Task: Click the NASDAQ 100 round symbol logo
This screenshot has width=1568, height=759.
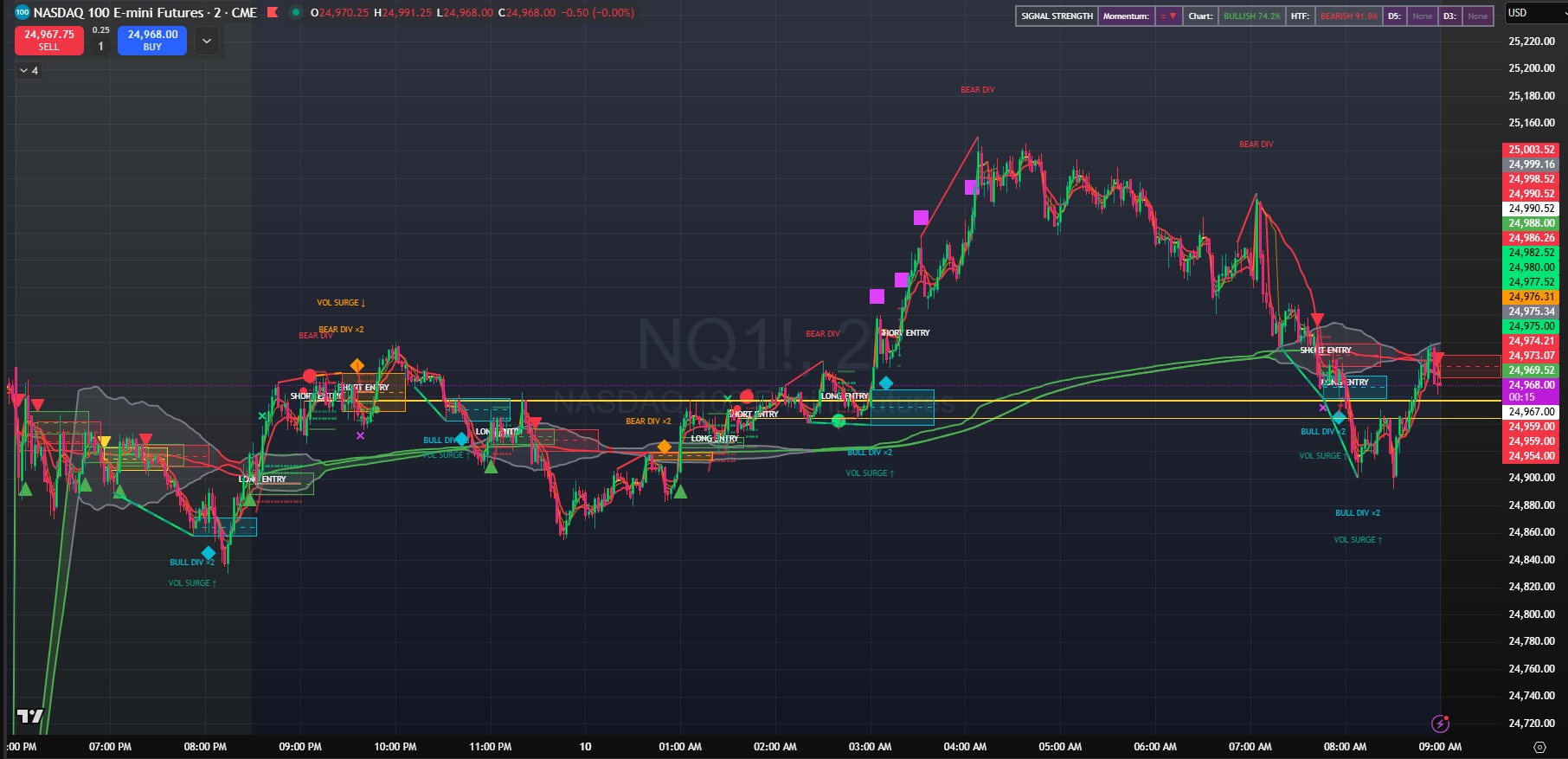Action: coord(22,13)
